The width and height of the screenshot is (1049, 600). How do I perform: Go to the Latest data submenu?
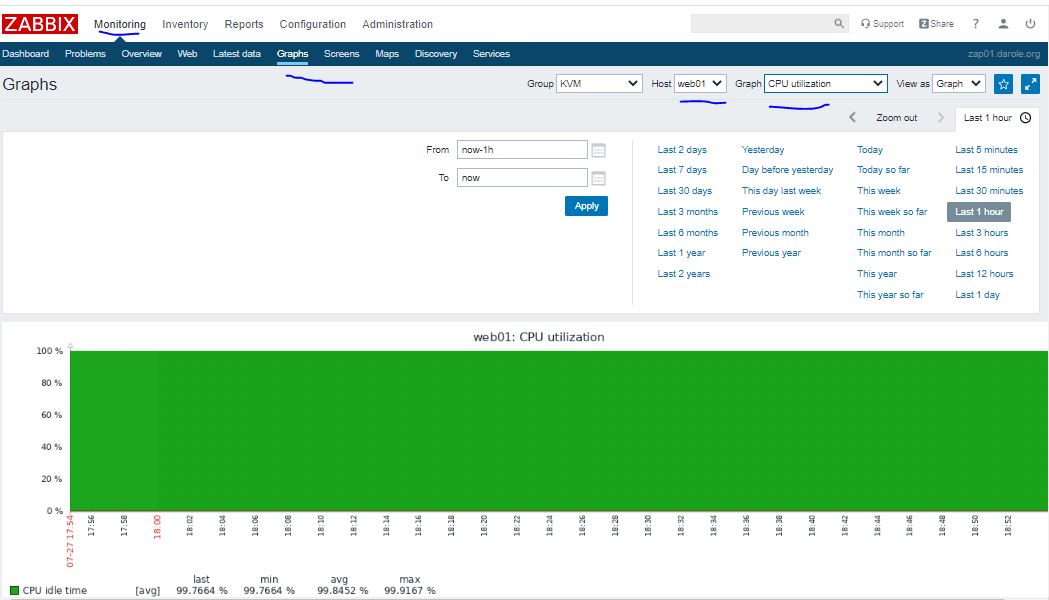pyautogui.click(x=237, y=54)
